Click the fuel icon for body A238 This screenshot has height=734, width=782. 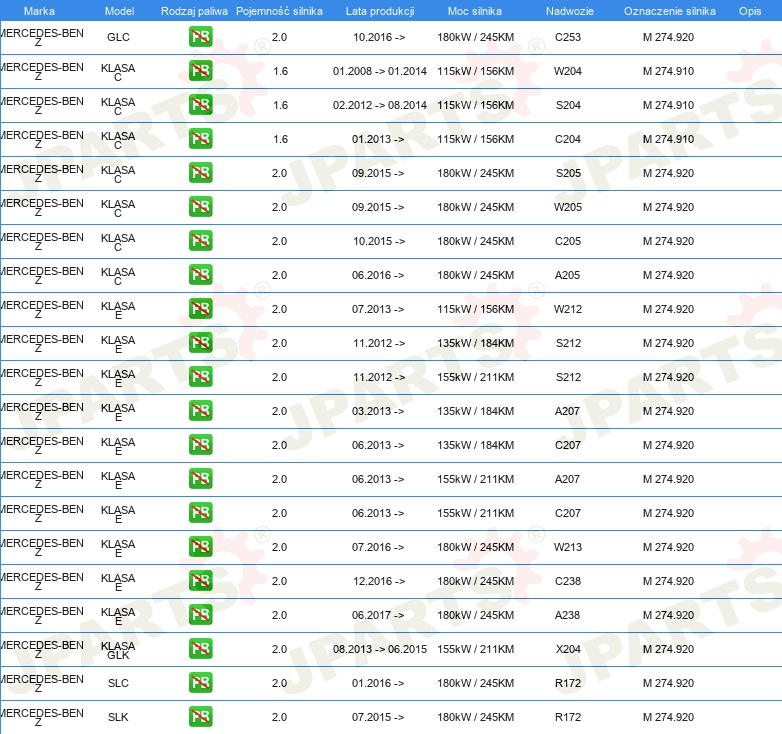200,616
